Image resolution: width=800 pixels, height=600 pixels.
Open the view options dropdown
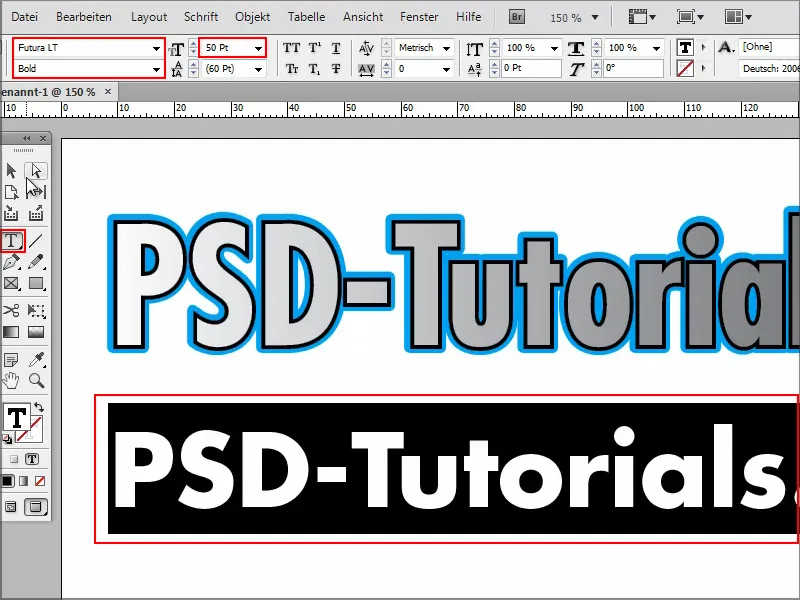click(642, 17)
